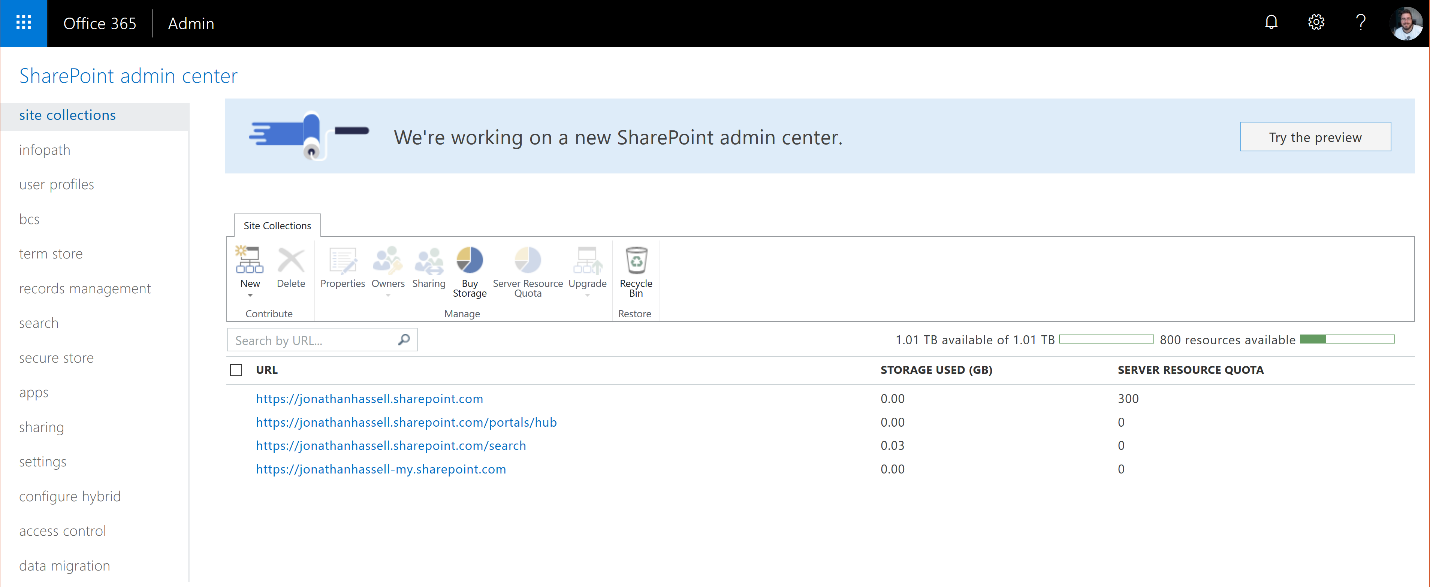Open the jonathanhassell.sharepoint.com root site link

click(x=370, y=399)
